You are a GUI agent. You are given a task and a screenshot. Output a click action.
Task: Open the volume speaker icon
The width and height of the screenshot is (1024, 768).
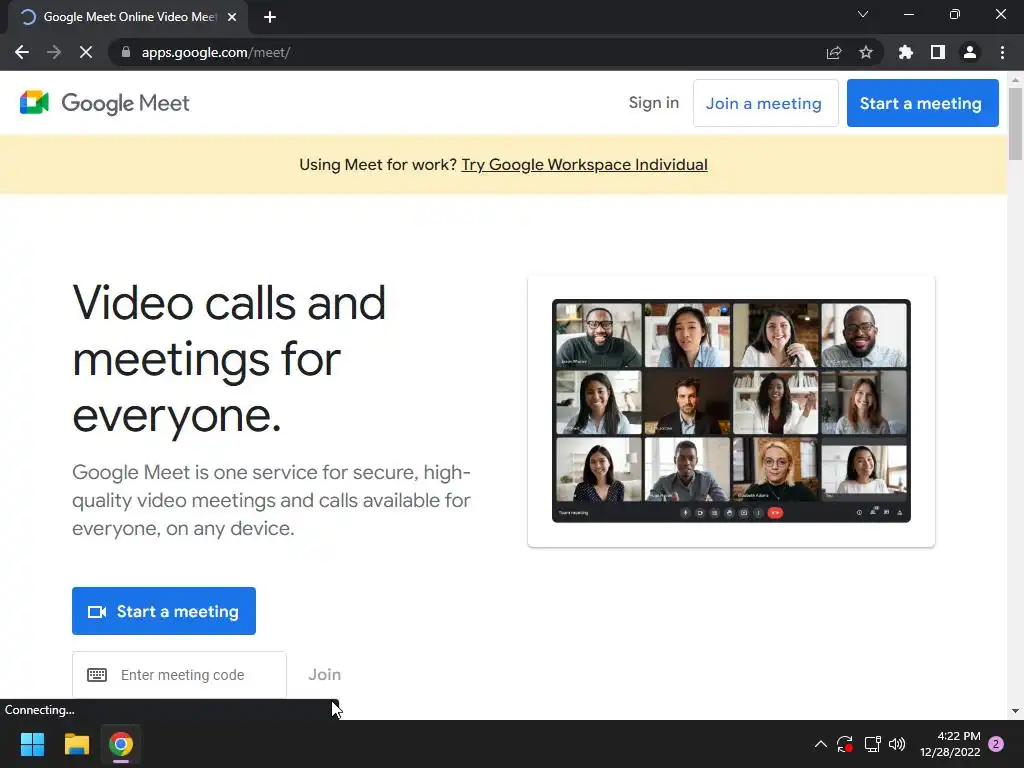point(897,744)
